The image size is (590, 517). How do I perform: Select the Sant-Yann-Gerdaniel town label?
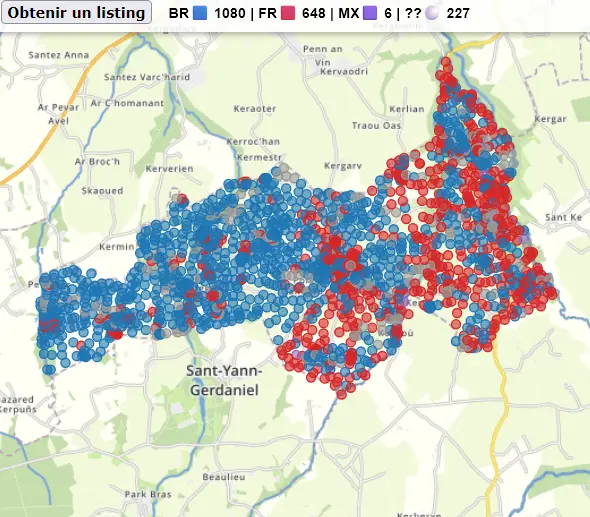[225, 380]
